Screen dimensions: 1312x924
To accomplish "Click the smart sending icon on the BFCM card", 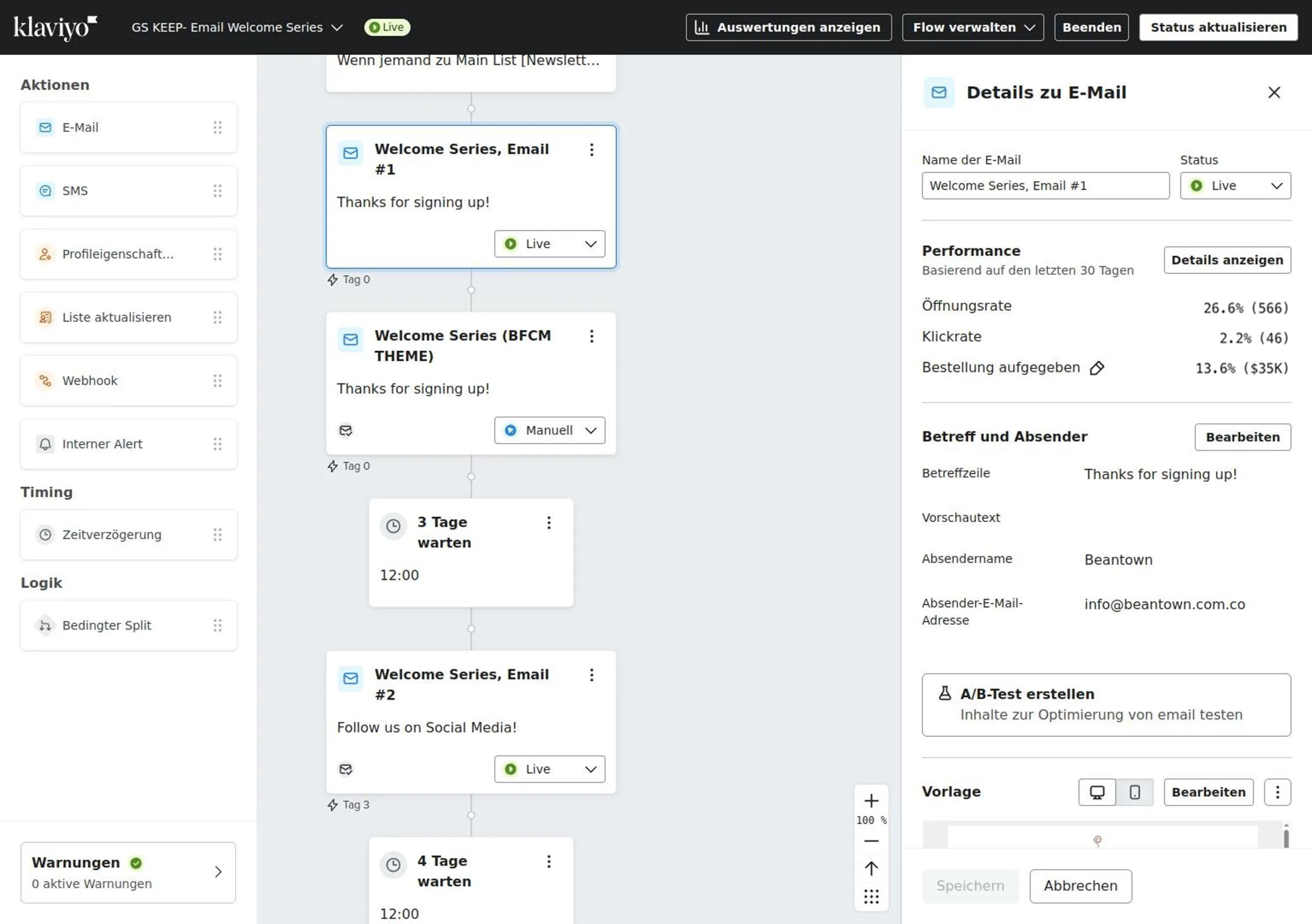I will [345, 431].
